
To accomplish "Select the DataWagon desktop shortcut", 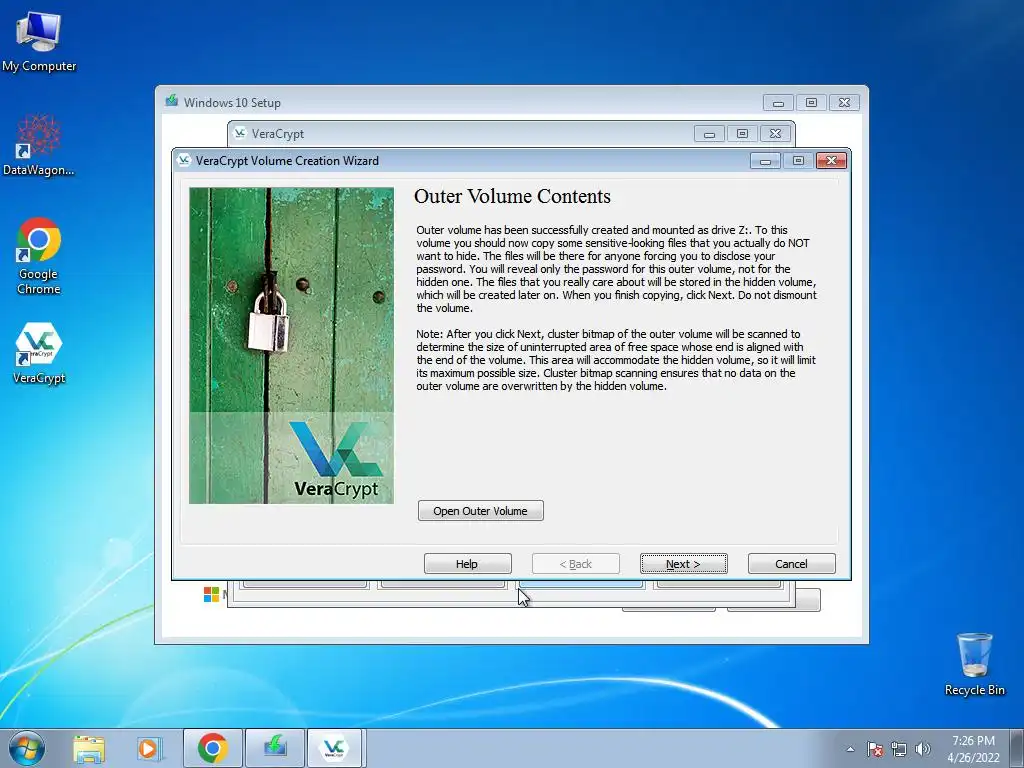I will point(39,146).
